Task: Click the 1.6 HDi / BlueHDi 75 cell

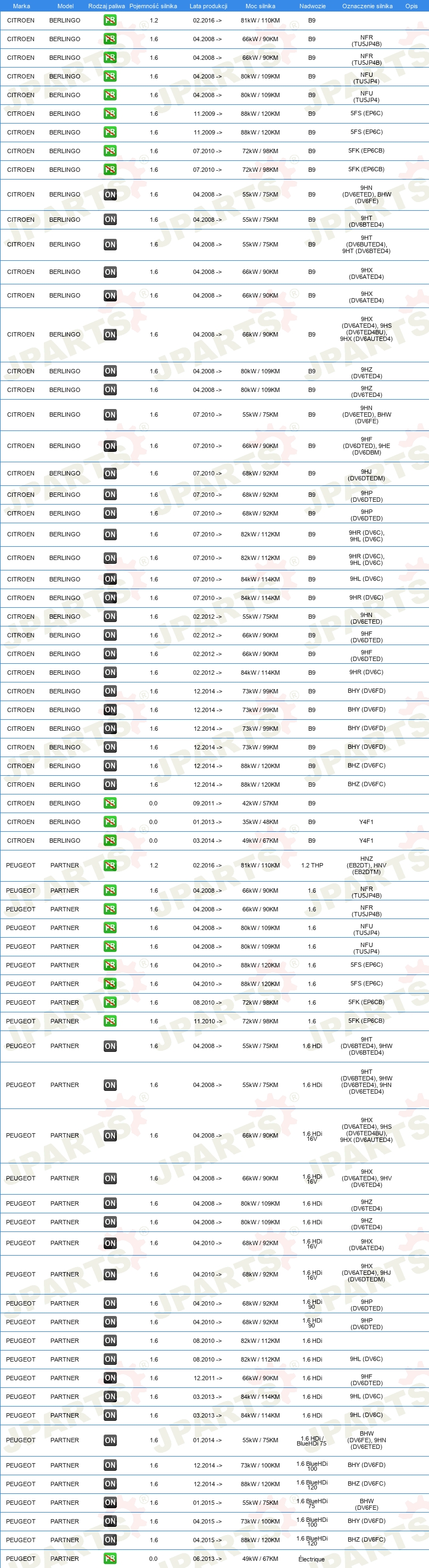Action: [312, 1441]
